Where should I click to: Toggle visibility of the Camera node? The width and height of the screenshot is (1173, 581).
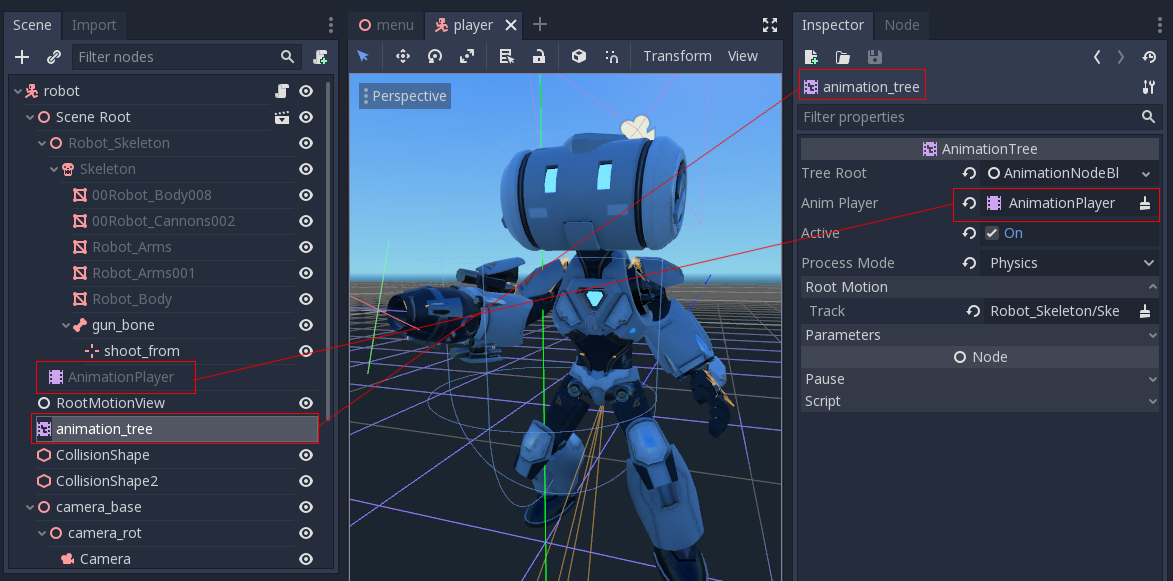pos(306,559)
